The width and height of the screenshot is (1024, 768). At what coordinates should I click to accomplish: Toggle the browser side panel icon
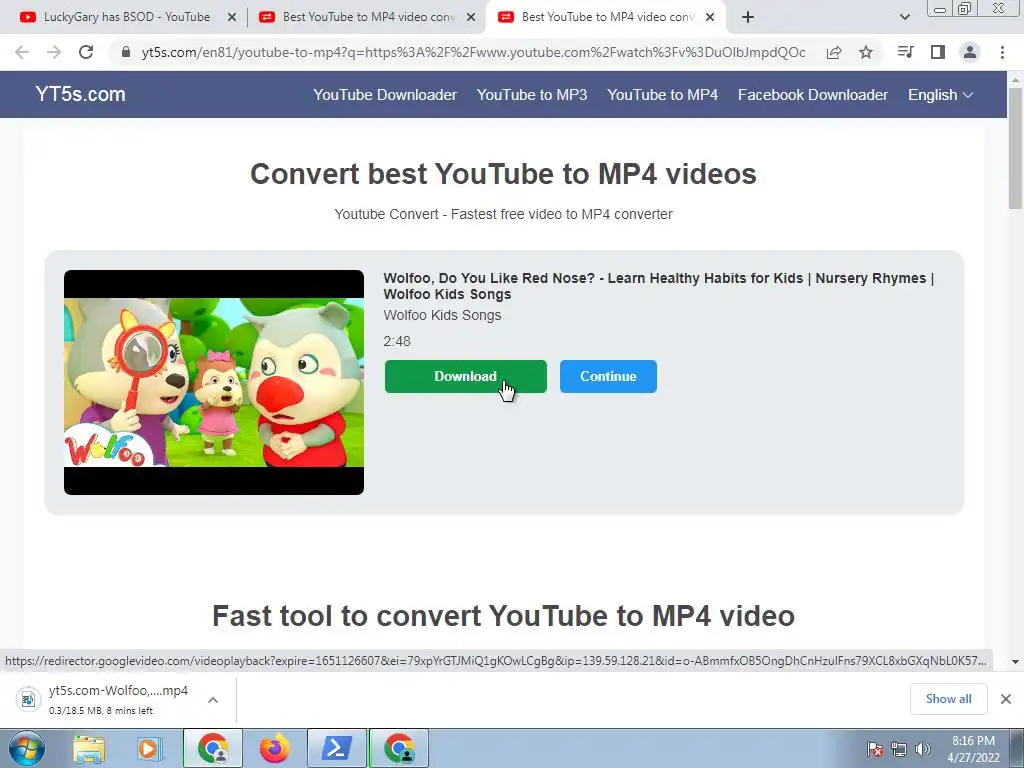[938, 52]
